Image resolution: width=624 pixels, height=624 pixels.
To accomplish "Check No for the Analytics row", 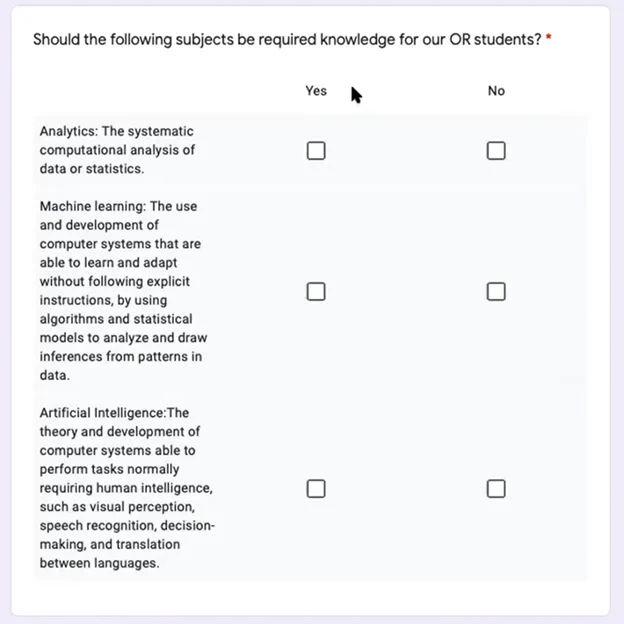I will (x=496, y=151).
